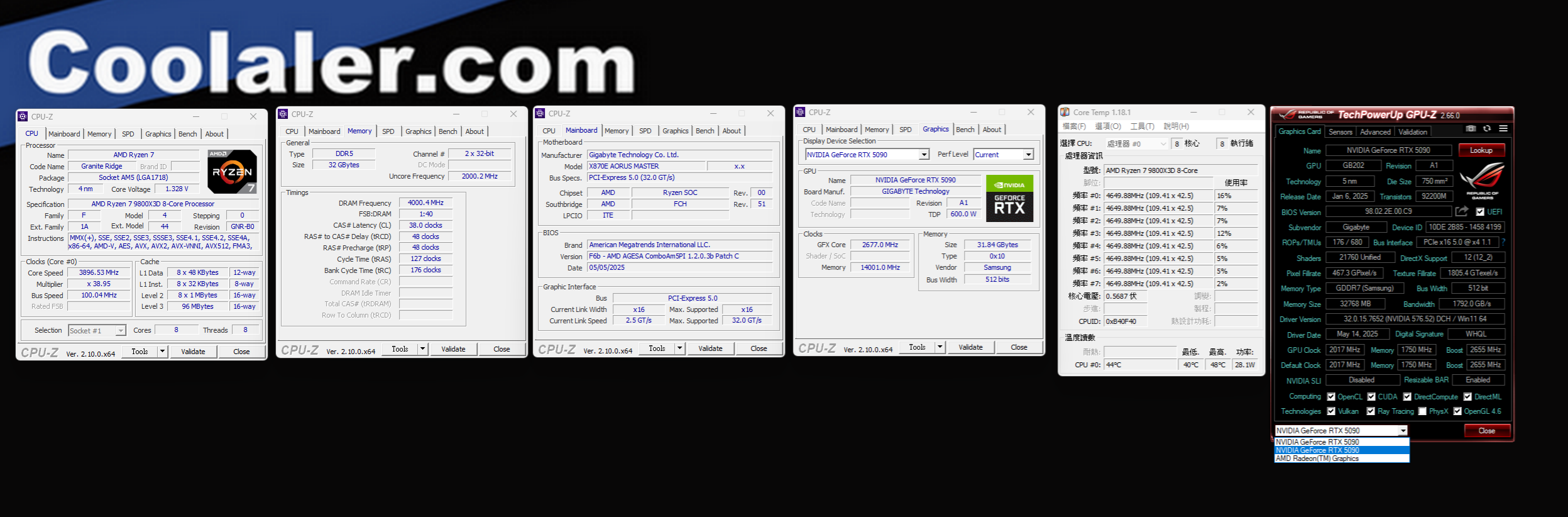This screenshot has width=1568, height=517.
Task: Click the Bus Interface question mark in GPU-Z
Action: pyautogui.click(x=1503, y=242)
